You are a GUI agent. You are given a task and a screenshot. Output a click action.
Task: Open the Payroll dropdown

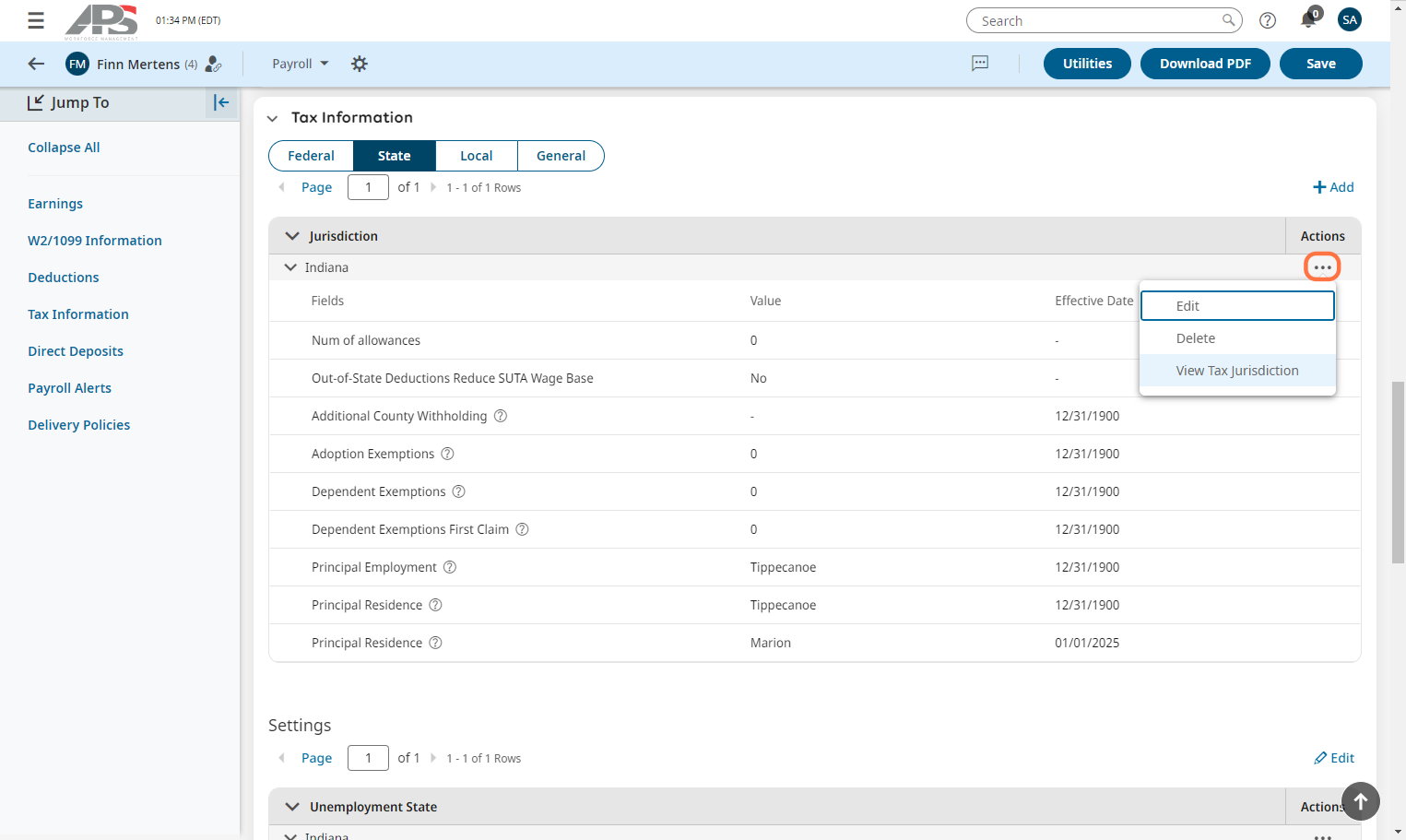pyautogui.click(x=300, y=64)
